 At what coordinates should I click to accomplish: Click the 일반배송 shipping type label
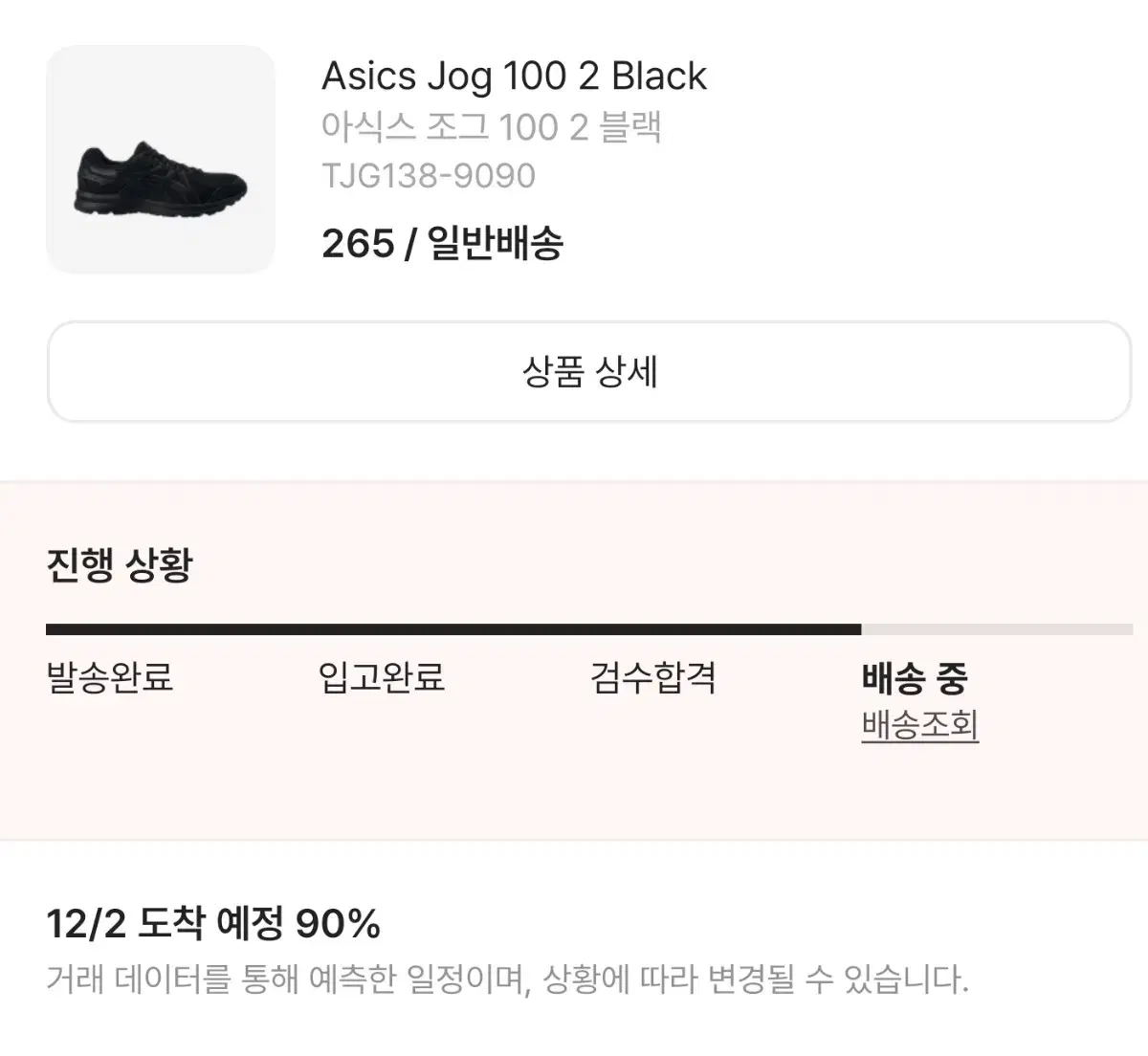point(496,244)
